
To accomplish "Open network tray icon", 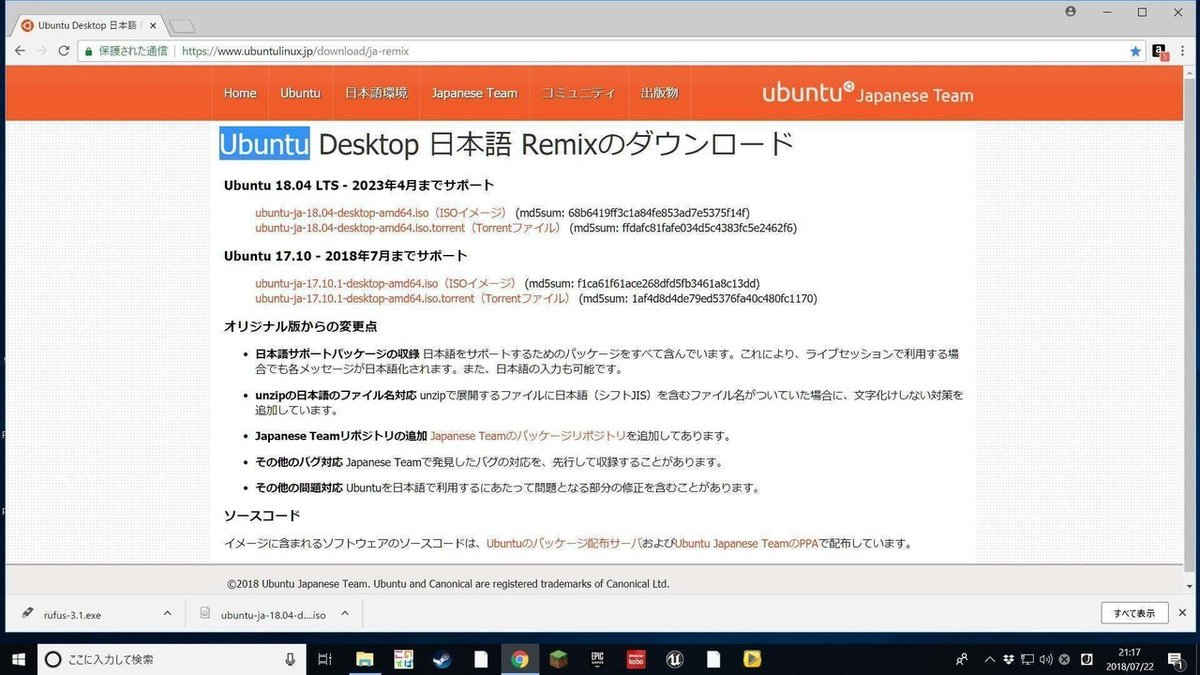I will 1027,659.
